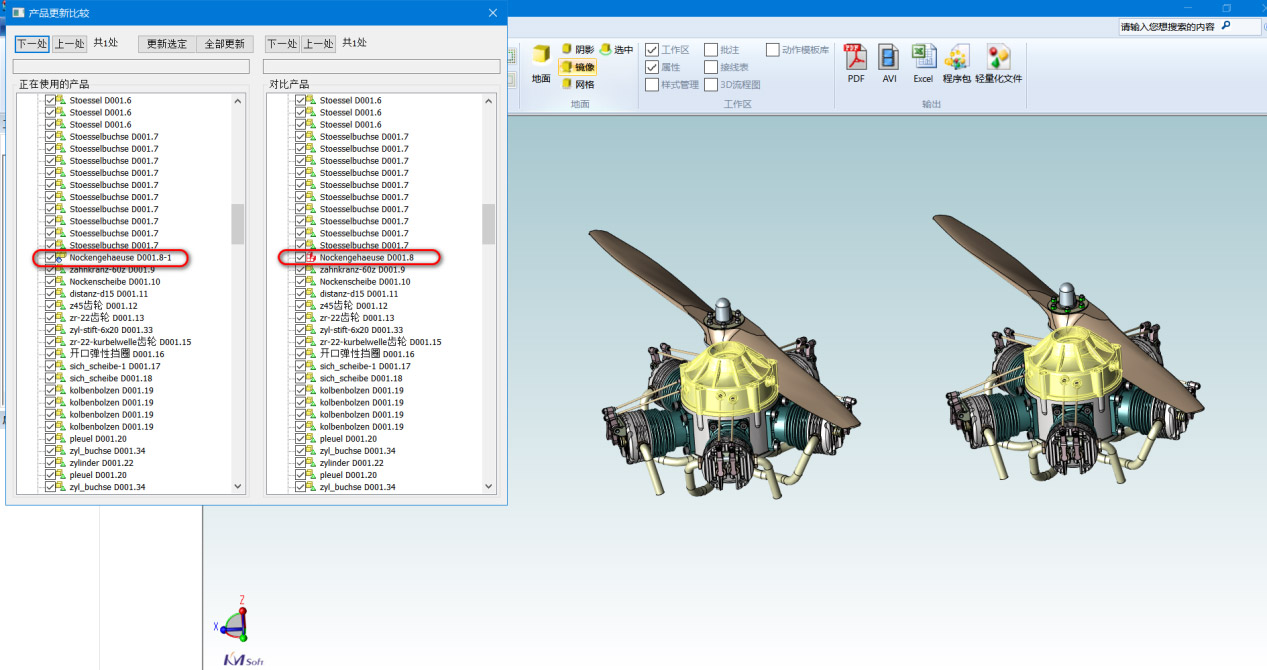Enable the 网格 grid option

577,85
